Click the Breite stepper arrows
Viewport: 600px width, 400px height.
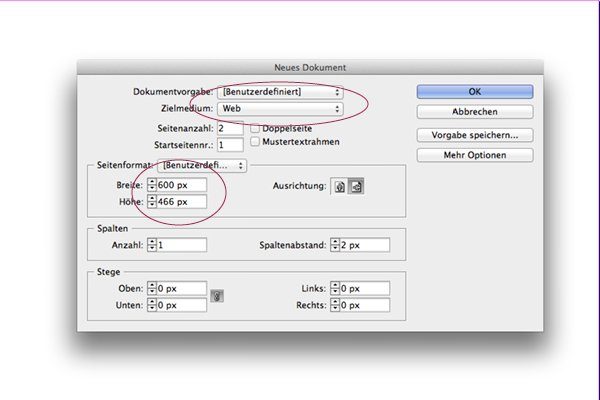152,185
